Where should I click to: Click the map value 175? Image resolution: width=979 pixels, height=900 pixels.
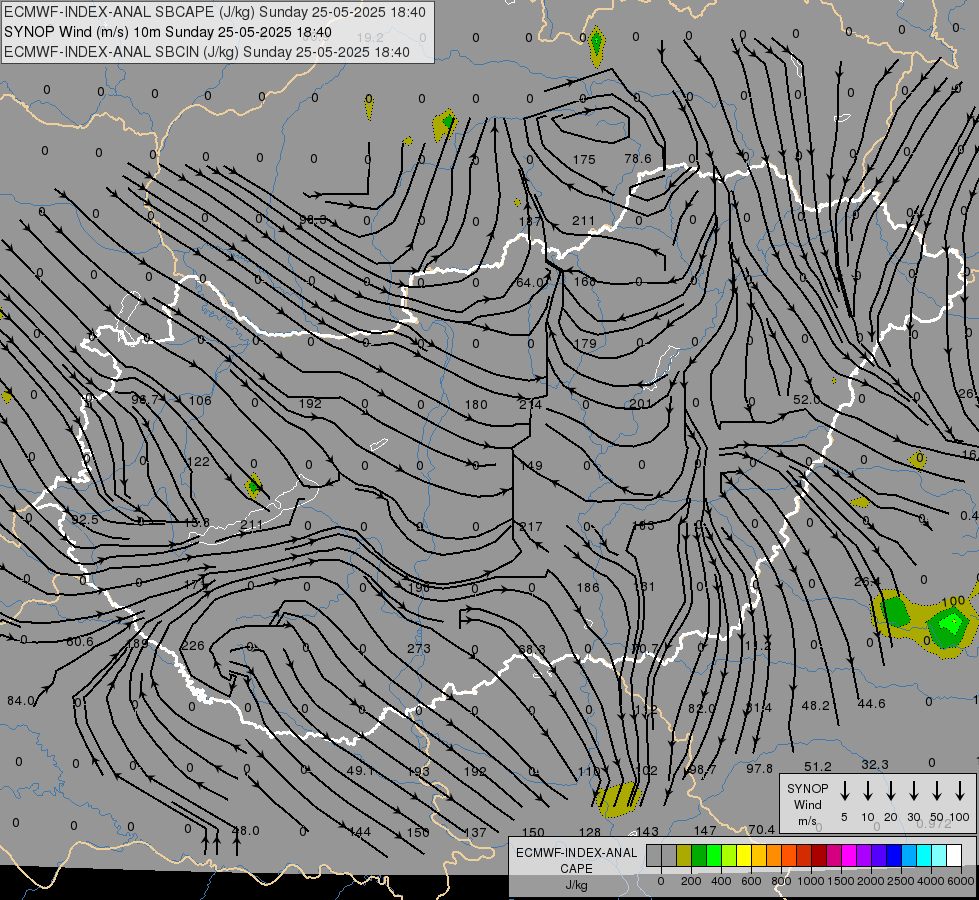[584, 159]
